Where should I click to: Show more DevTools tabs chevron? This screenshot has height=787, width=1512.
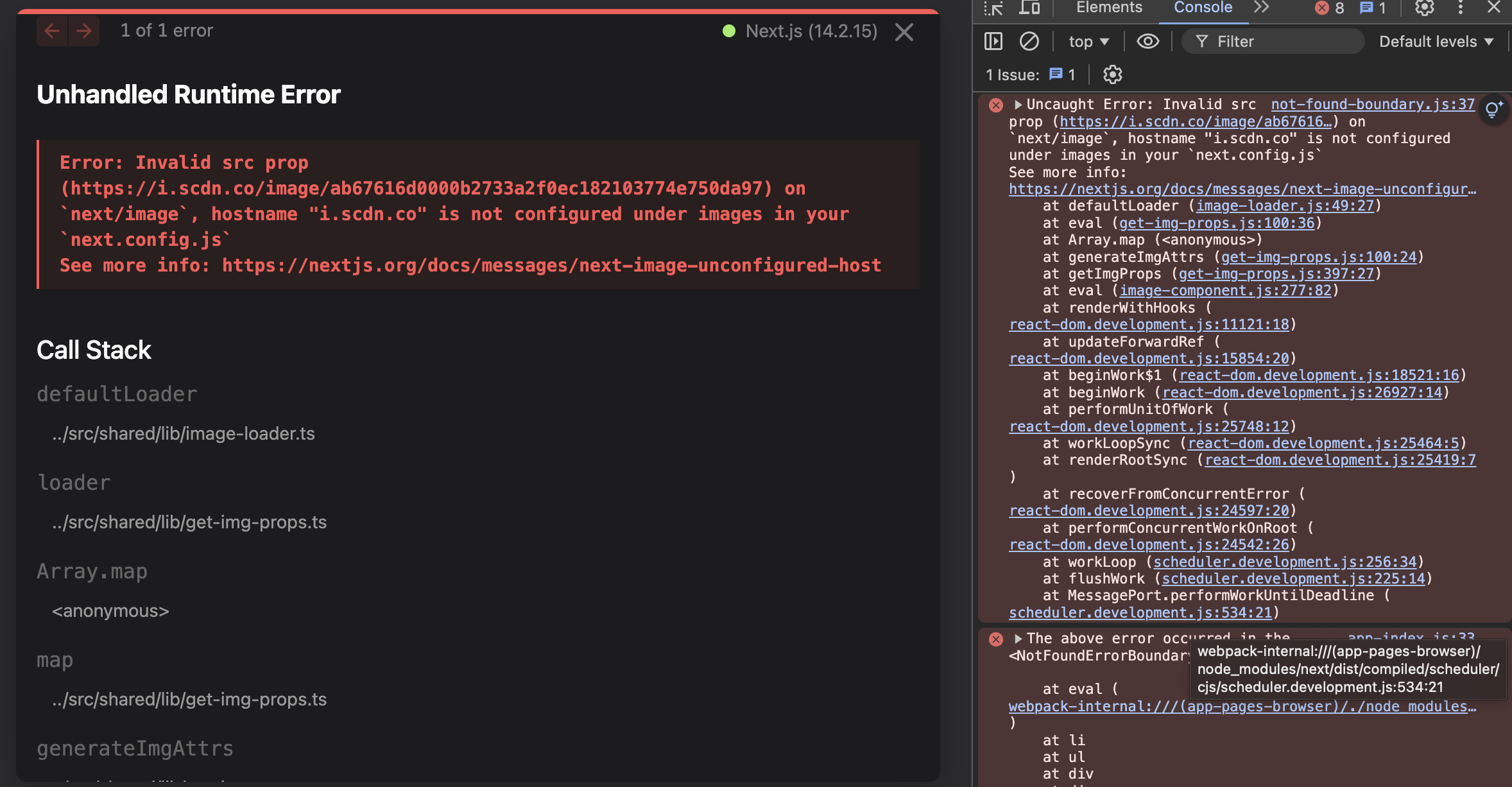pos(1262,8)
